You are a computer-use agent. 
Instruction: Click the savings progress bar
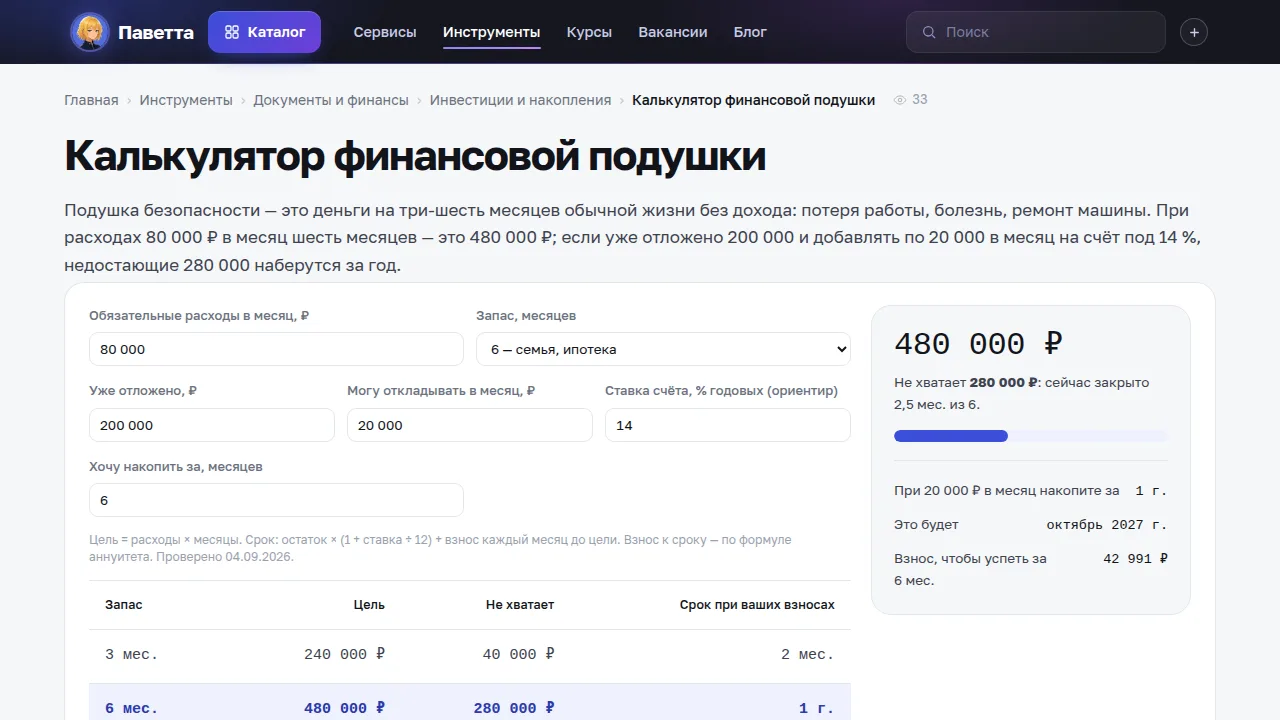pyautogui.click(x=1031, y=436)
